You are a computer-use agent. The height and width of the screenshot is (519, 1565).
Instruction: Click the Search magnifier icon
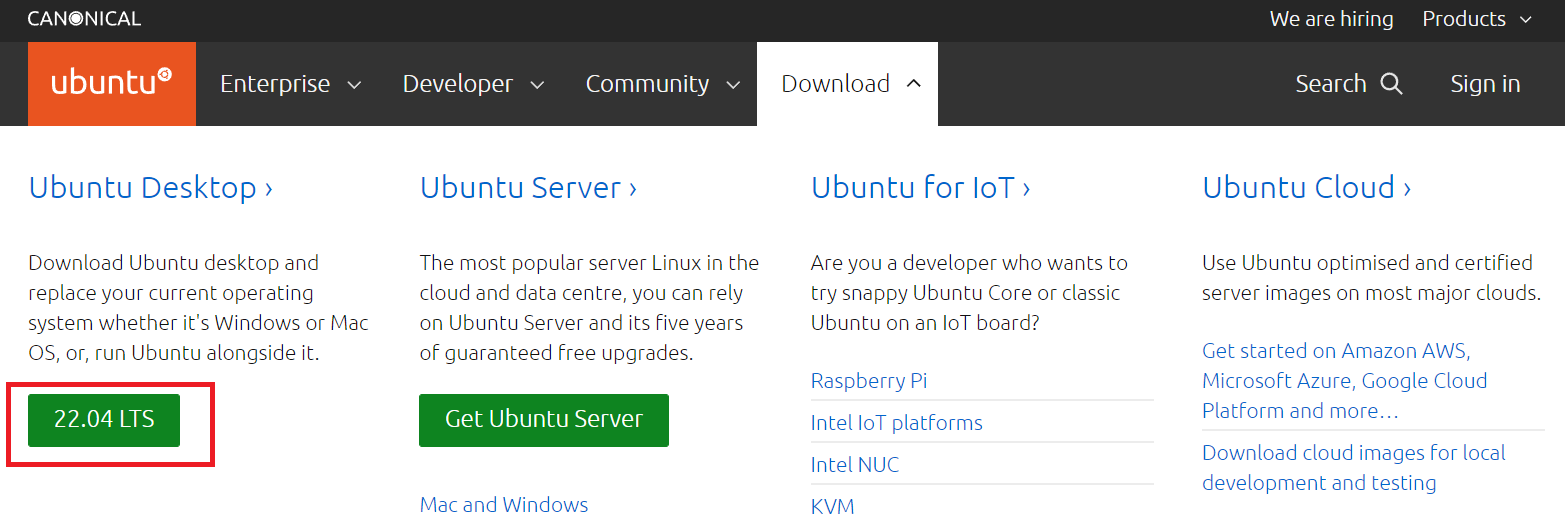click(x=1391, y=84)
